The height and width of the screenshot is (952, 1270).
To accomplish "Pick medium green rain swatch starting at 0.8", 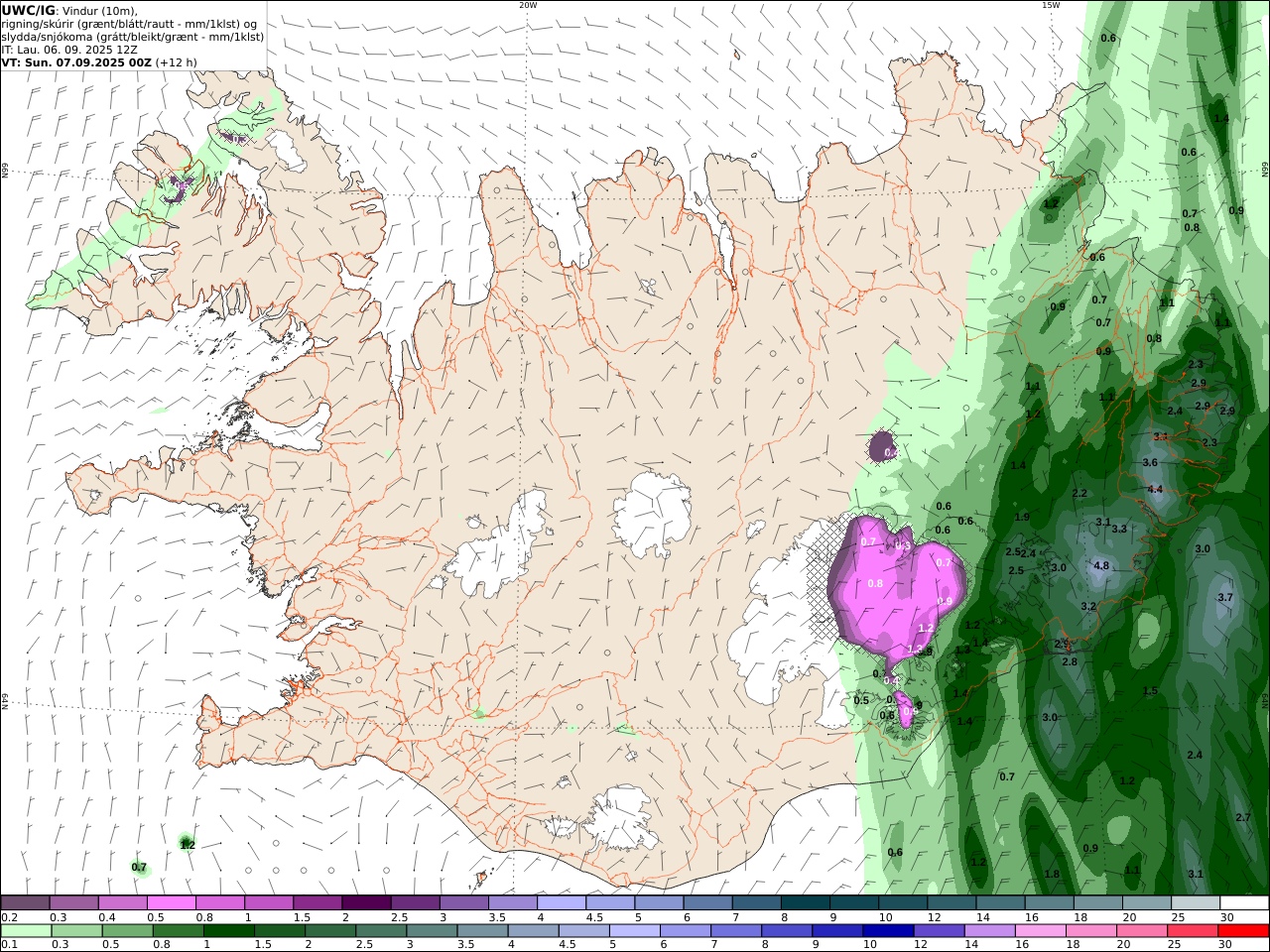I will point(178,931).
